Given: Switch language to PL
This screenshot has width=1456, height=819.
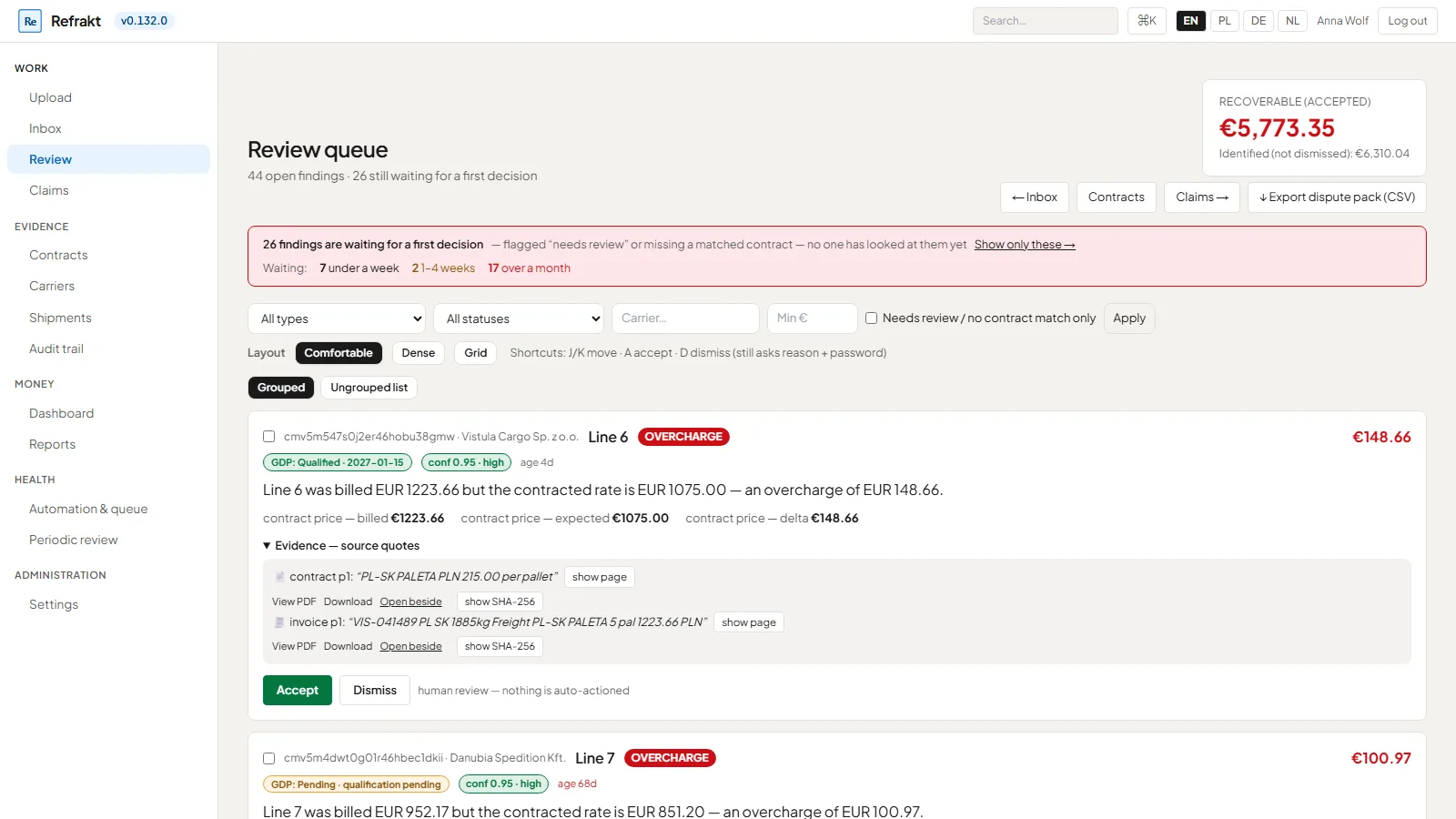Looking at the screenshot, I should tap(1225, 21).
